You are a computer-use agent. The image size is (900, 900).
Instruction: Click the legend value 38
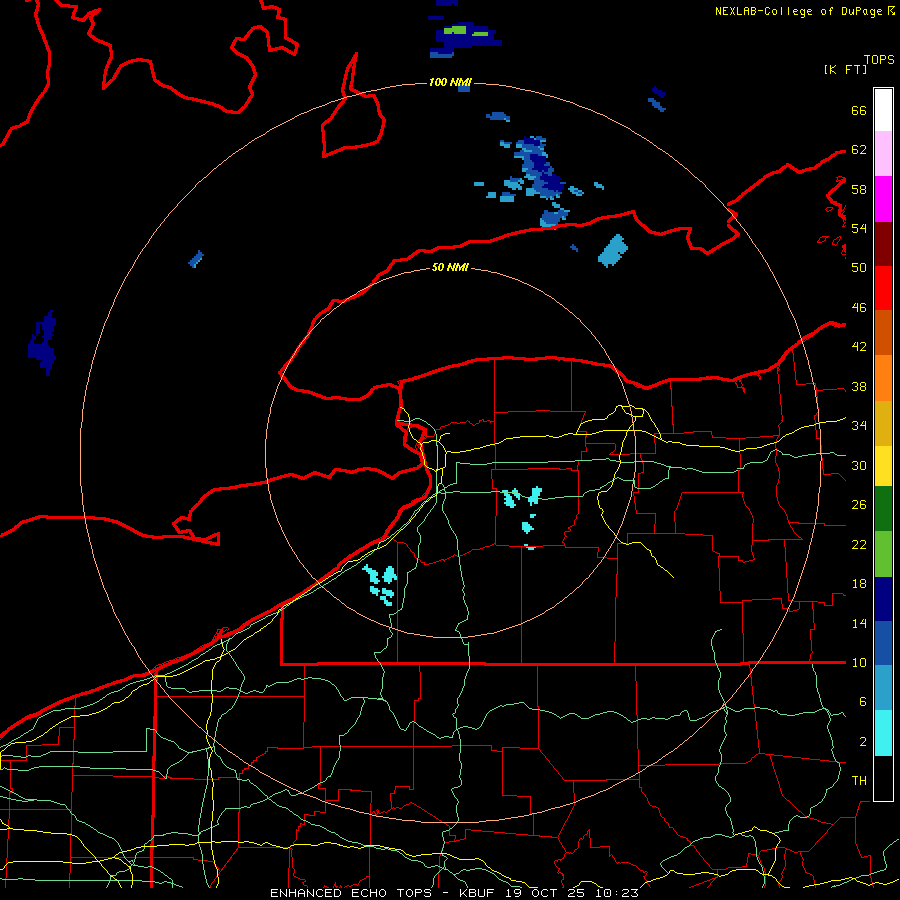click(859, 386)
